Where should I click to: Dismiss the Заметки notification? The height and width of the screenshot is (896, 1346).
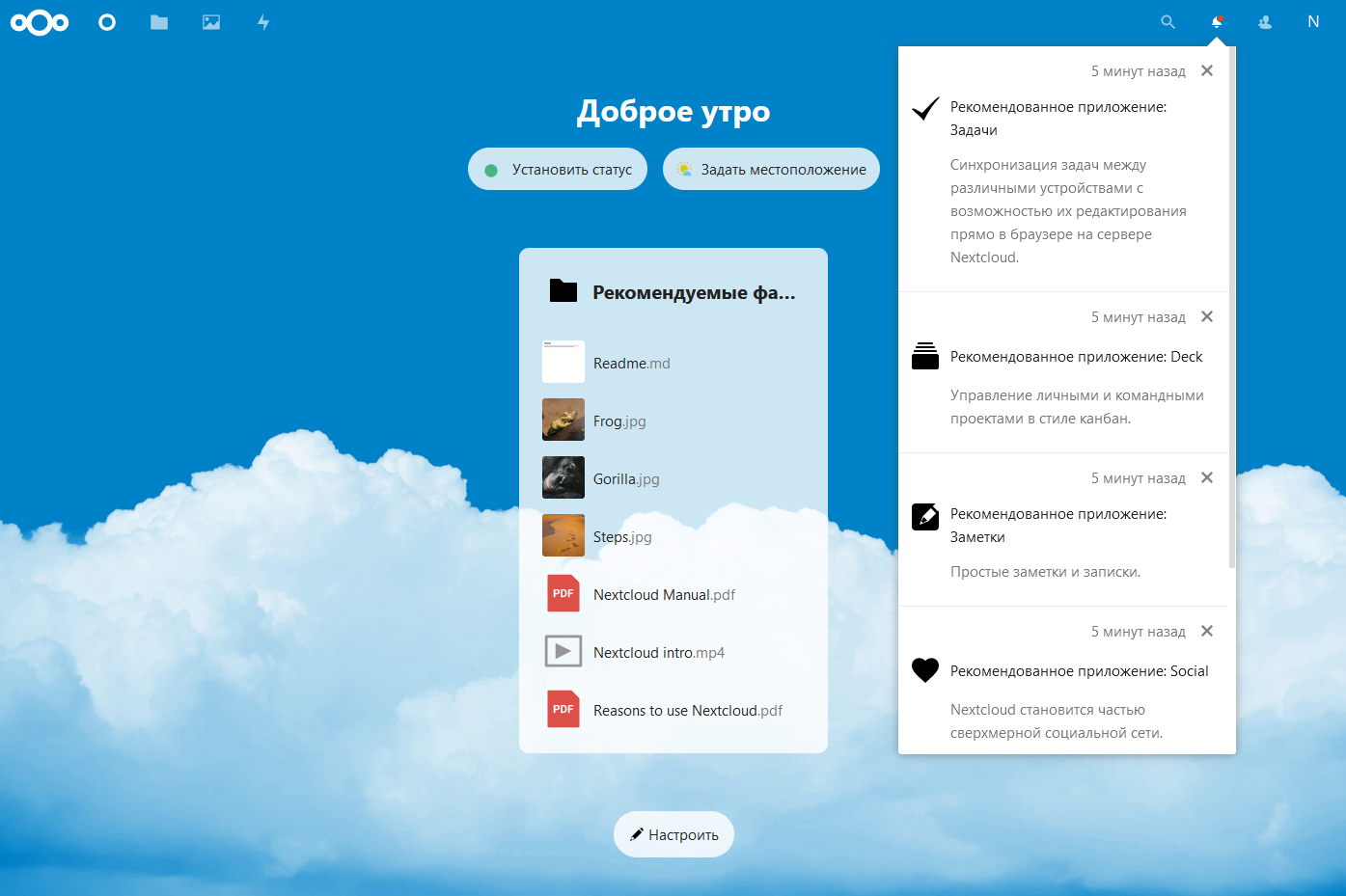(x=1207, y=477)
